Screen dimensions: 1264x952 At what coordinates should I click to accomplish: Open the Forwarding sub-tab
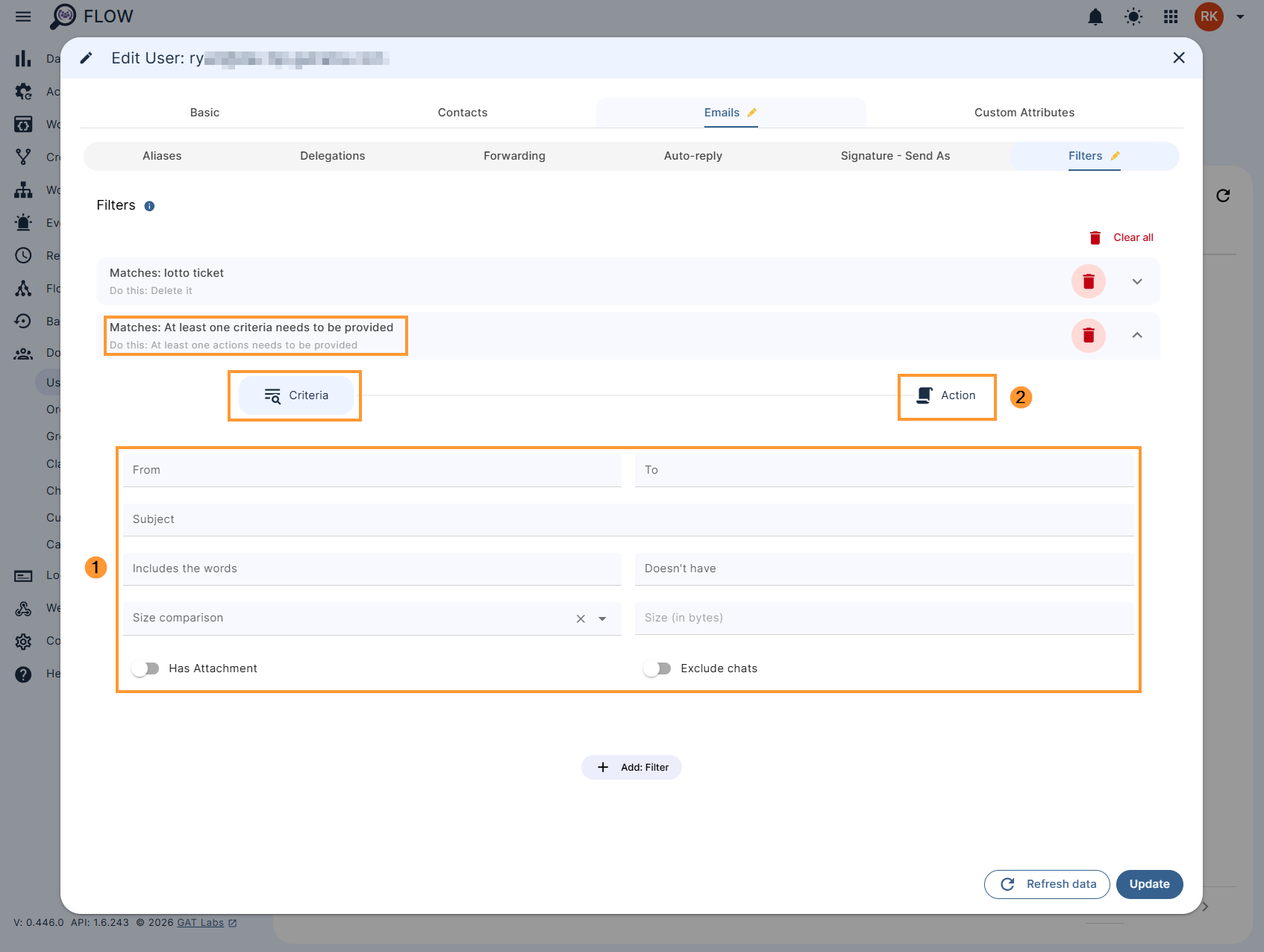pos(514,156)
